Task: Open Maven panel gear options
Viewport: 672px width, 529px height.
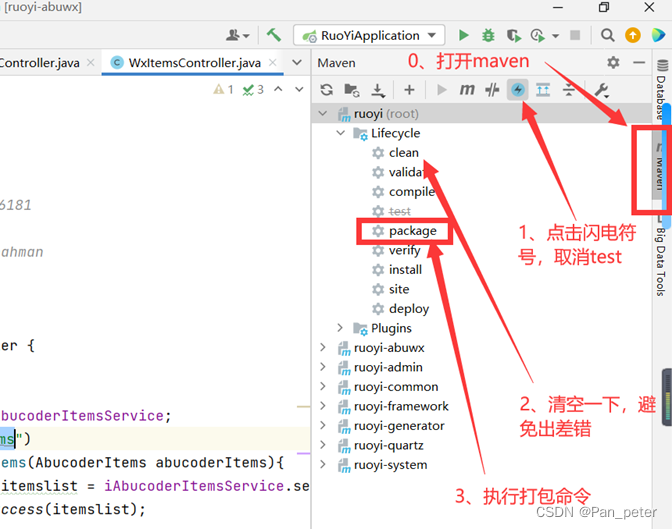Action: click(613, 63)
